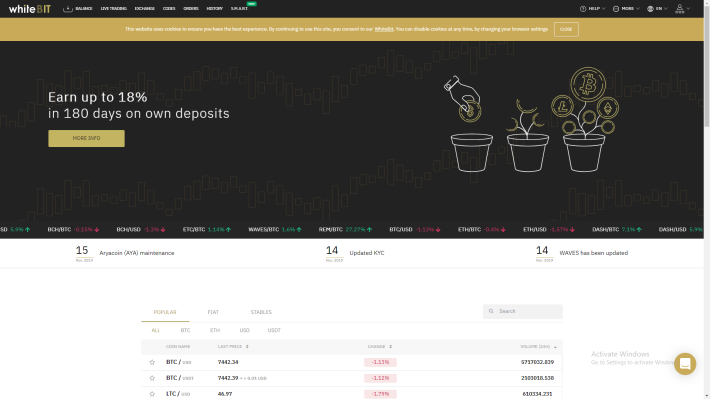Sort by CHANGE column arrows

tap(390, 346)
